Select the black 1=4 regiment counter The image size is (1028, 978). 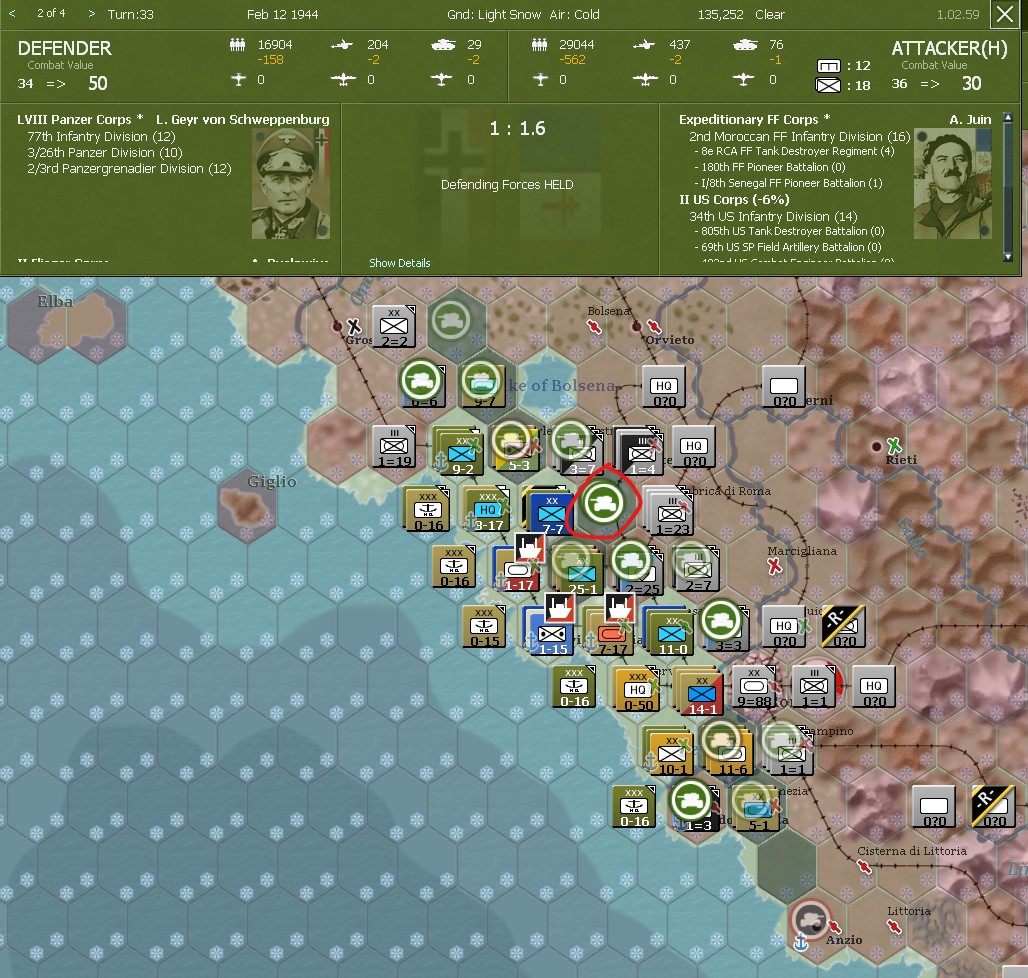[642, 454]
